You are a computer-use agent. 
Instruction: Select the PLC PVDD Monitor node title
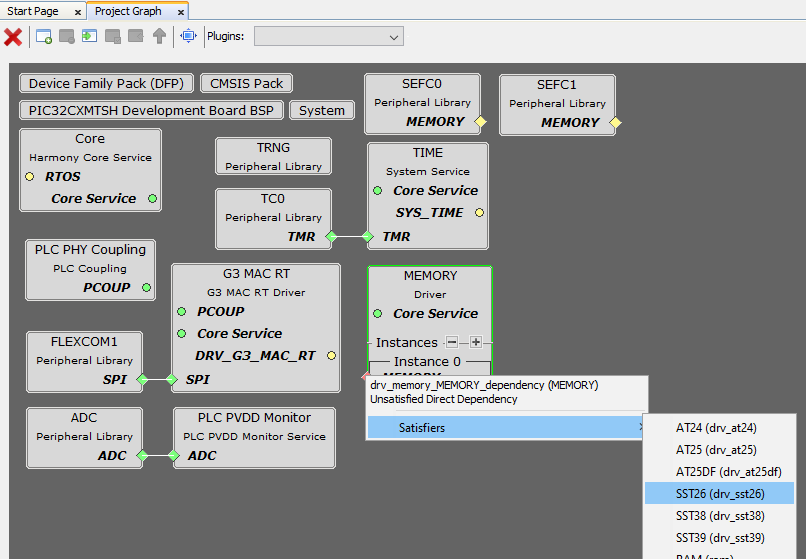254,418
